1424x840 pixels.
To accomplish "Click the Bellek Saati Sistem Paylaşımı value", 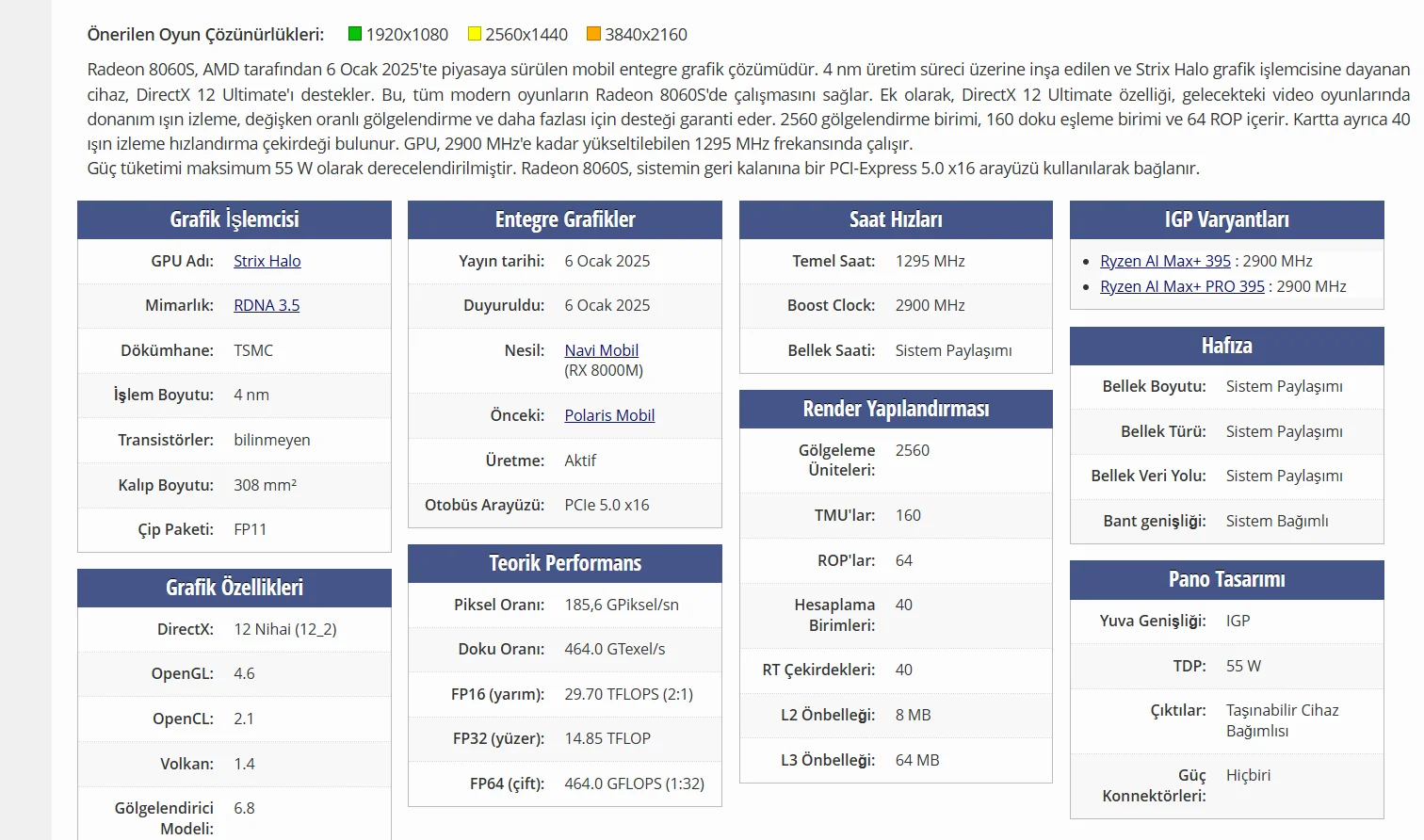I will pos(954,350).
